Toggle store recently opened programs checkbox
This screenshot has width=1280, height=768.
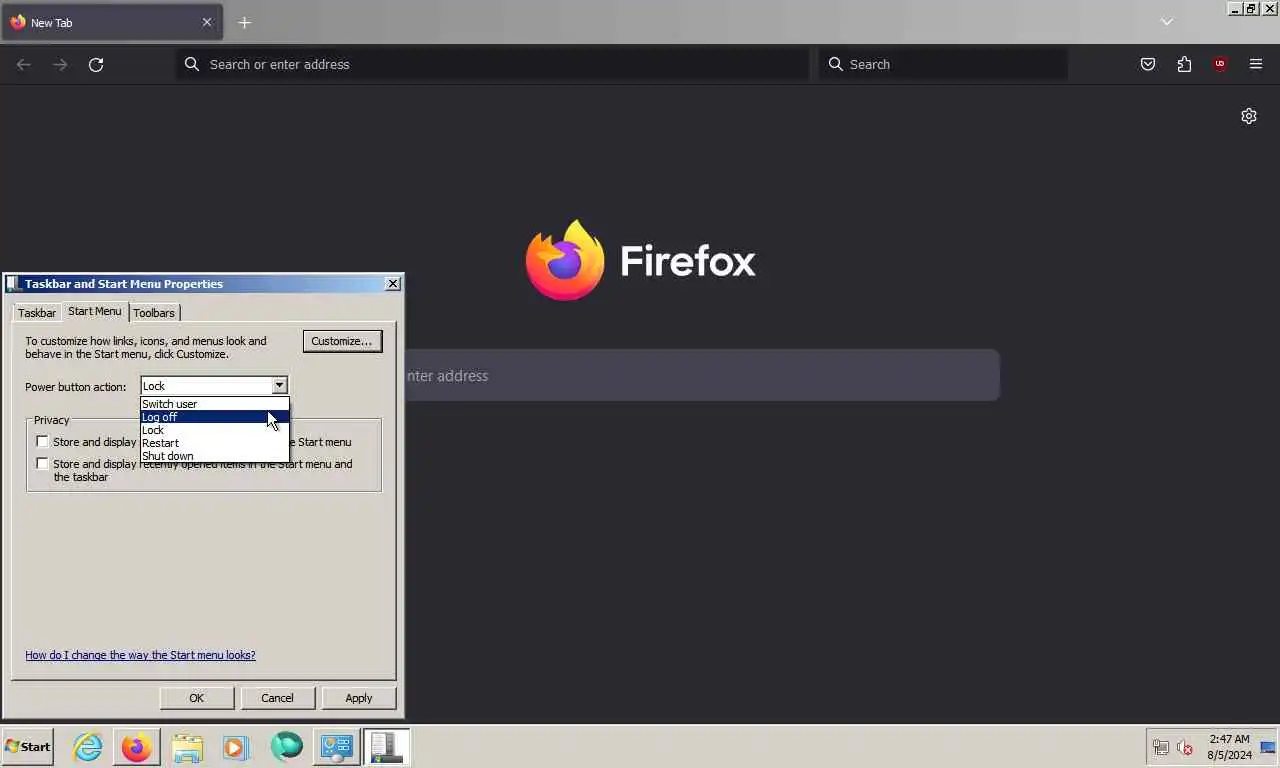[x=42, y=441]
